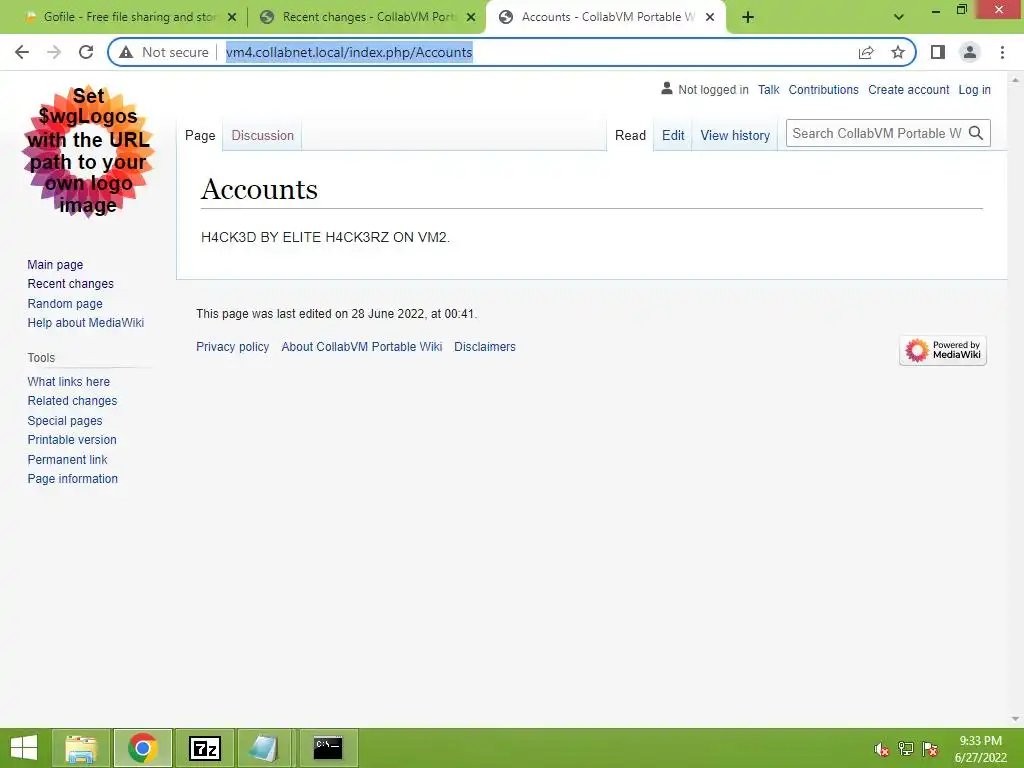The width and height of the screenshot is (1024, 768).
Task: Open the Discussion tab
Action: click(x=263, y=135)
